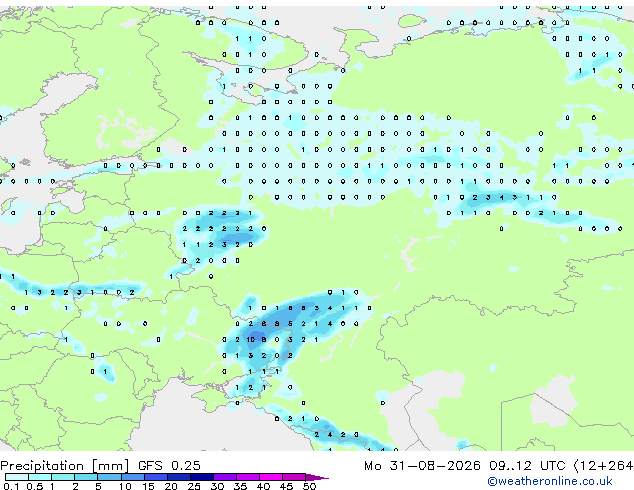Click the '25' legend scale label
The height and width of the screenshot is (490, 634).
click(x=194, y=486)
